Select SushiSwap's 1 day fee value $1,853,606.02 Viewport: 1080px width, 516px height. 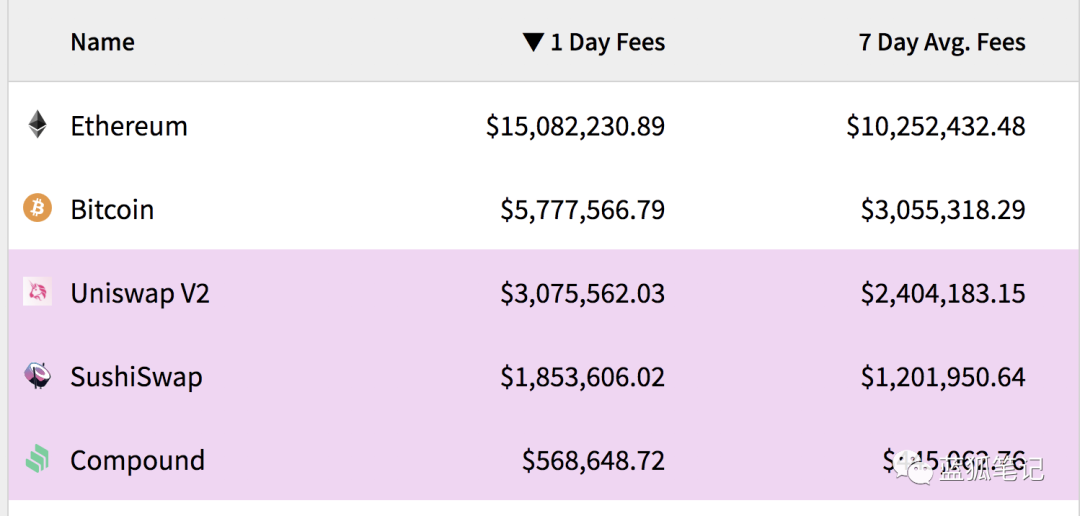[582, 377]
